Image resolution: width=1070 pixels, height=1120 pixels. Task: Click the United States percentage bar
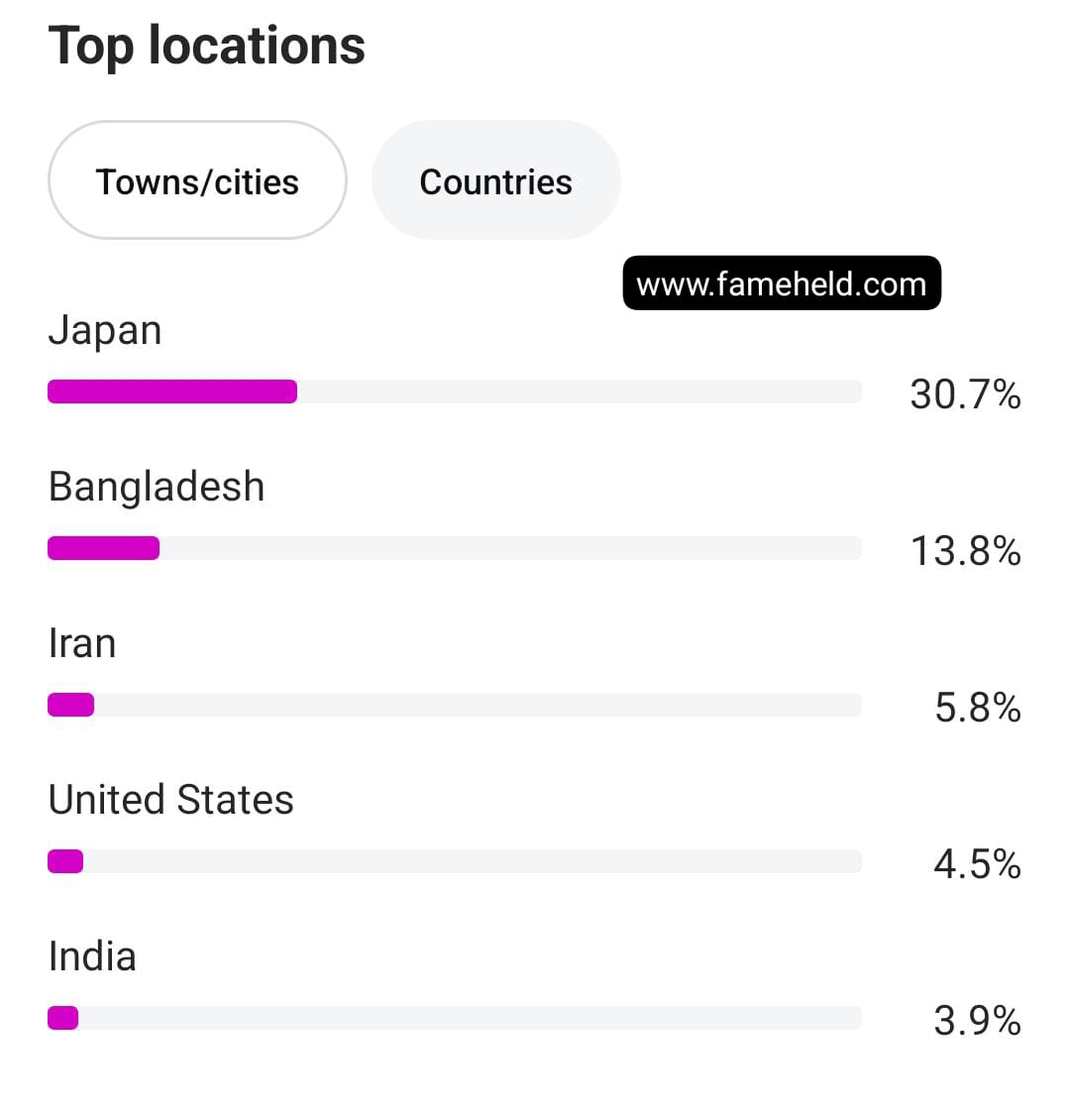[65, 861]
